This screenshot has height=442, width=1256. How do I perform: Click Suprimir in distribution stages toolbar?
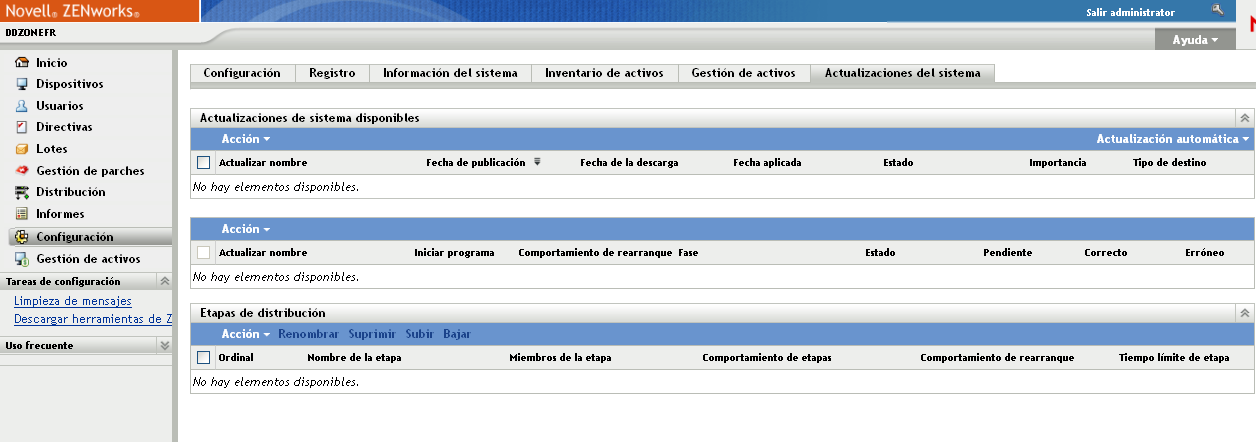[372, 334]
